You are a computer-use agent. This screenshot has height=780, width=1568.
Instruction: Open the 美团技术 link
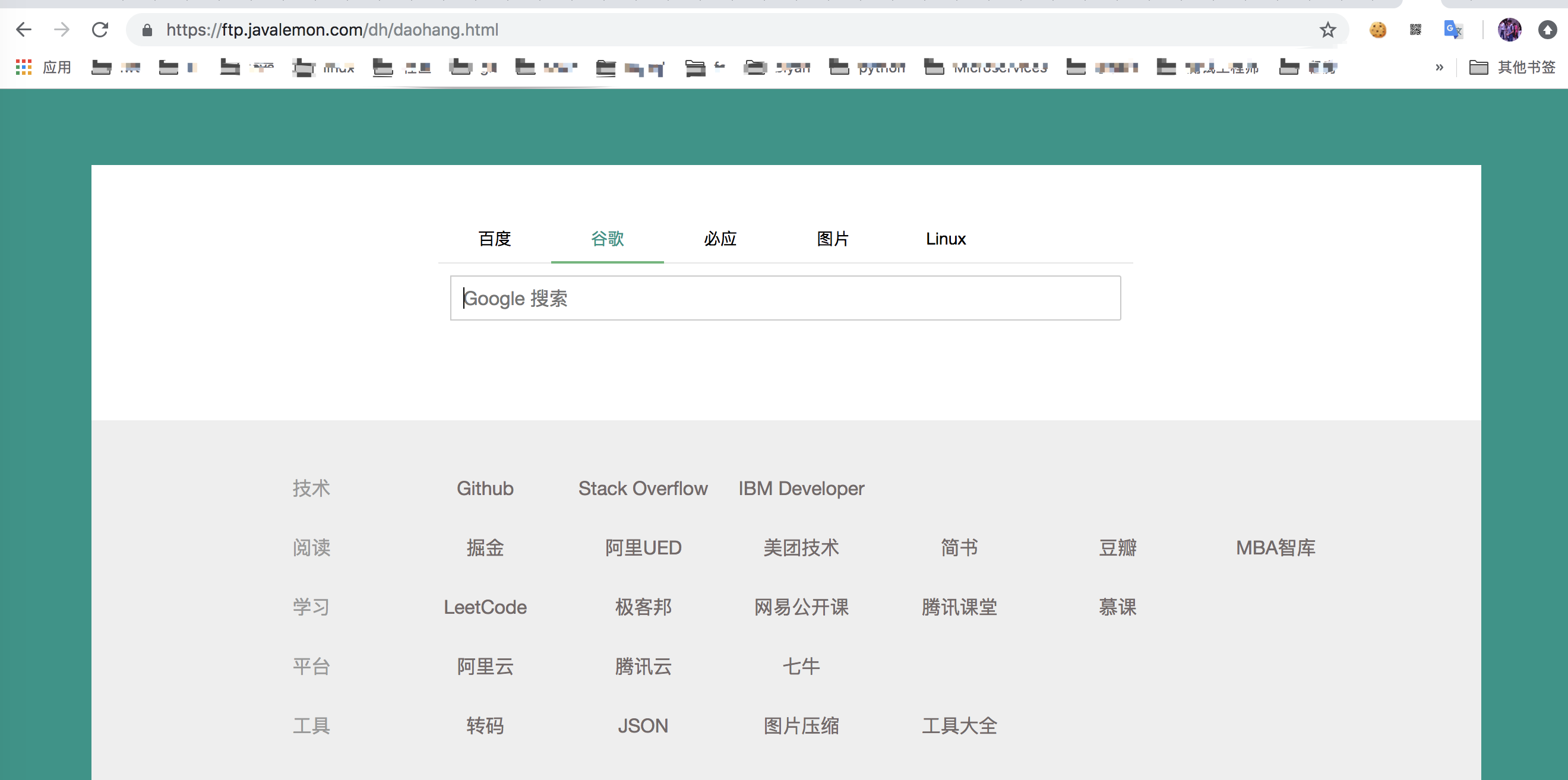[801, 547]
